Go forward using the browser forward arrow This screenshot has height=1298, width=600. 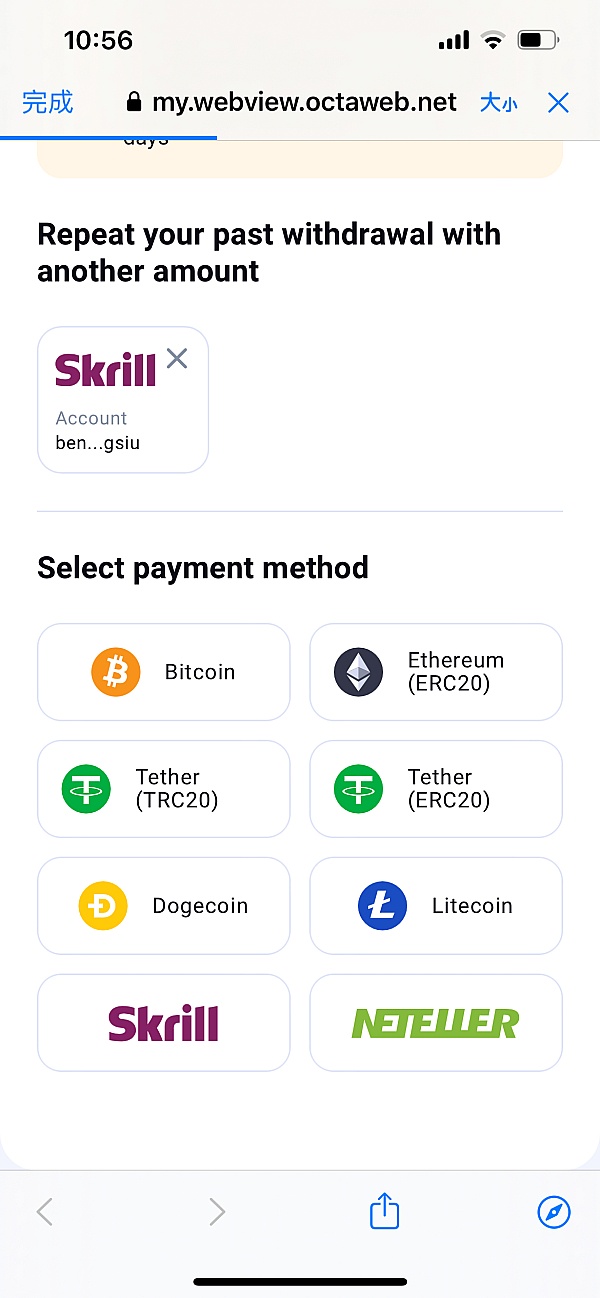pyautogui.click(x=217, y=1213)
